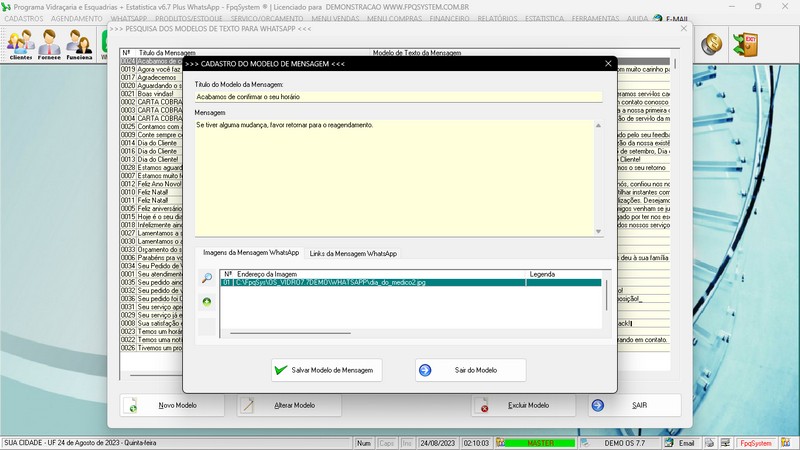Select row 0017 Agradecemos
800x450 pixels.
tap(151, 77)
